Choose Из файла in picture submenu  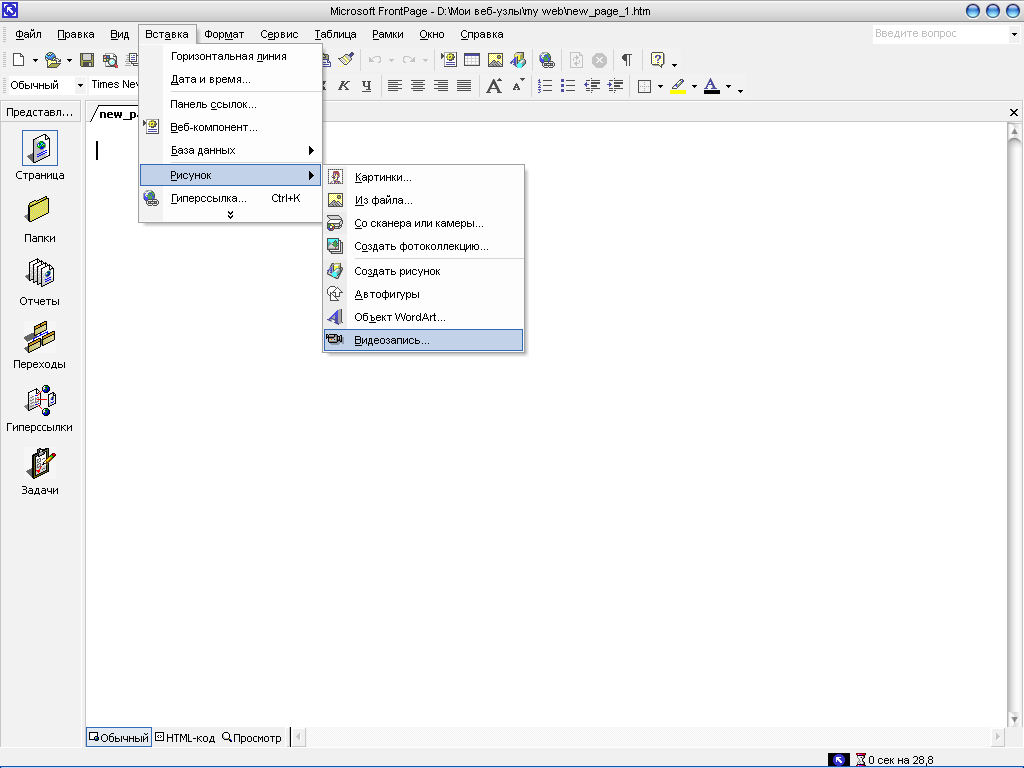pos(424,200)
